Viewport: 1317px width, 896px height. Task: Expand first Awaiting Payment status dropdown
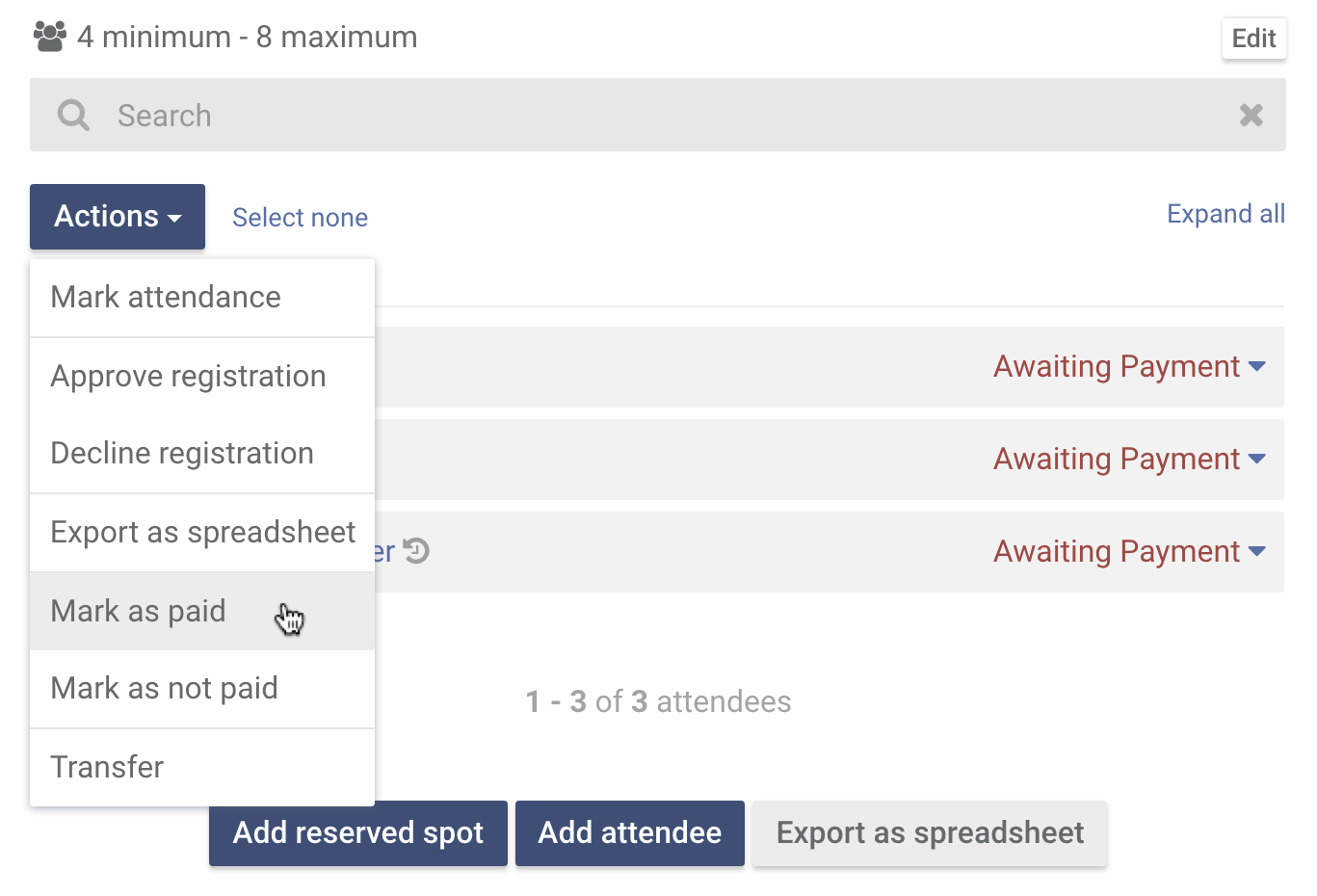coord(1129,366)
